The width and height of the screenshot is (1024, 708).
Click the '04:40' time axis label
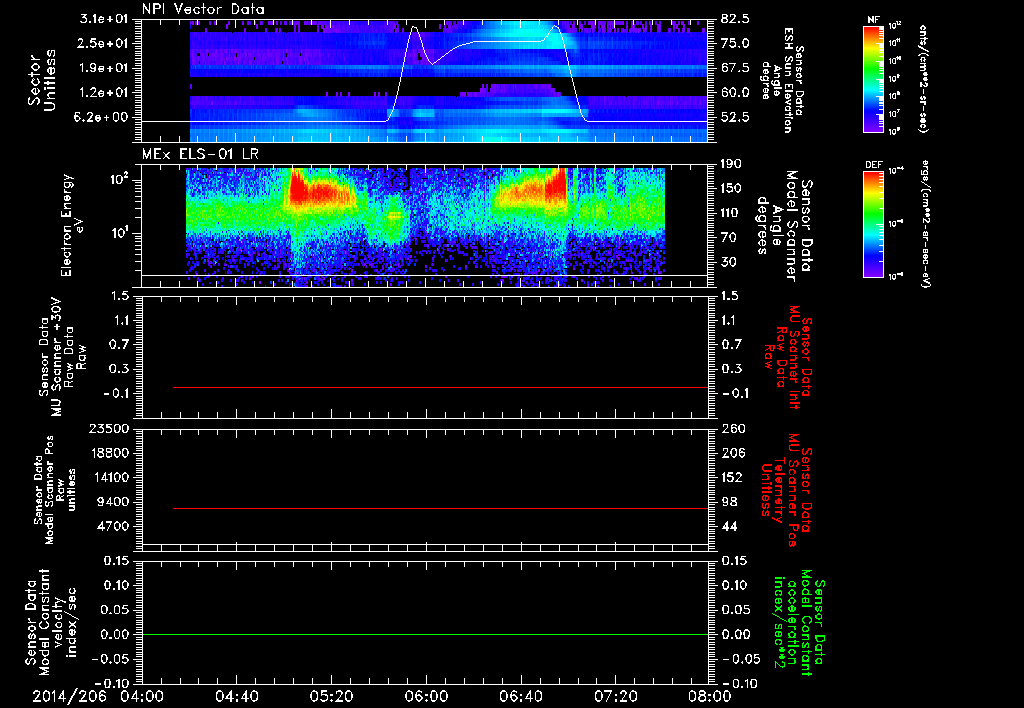(x=237, y=696)
